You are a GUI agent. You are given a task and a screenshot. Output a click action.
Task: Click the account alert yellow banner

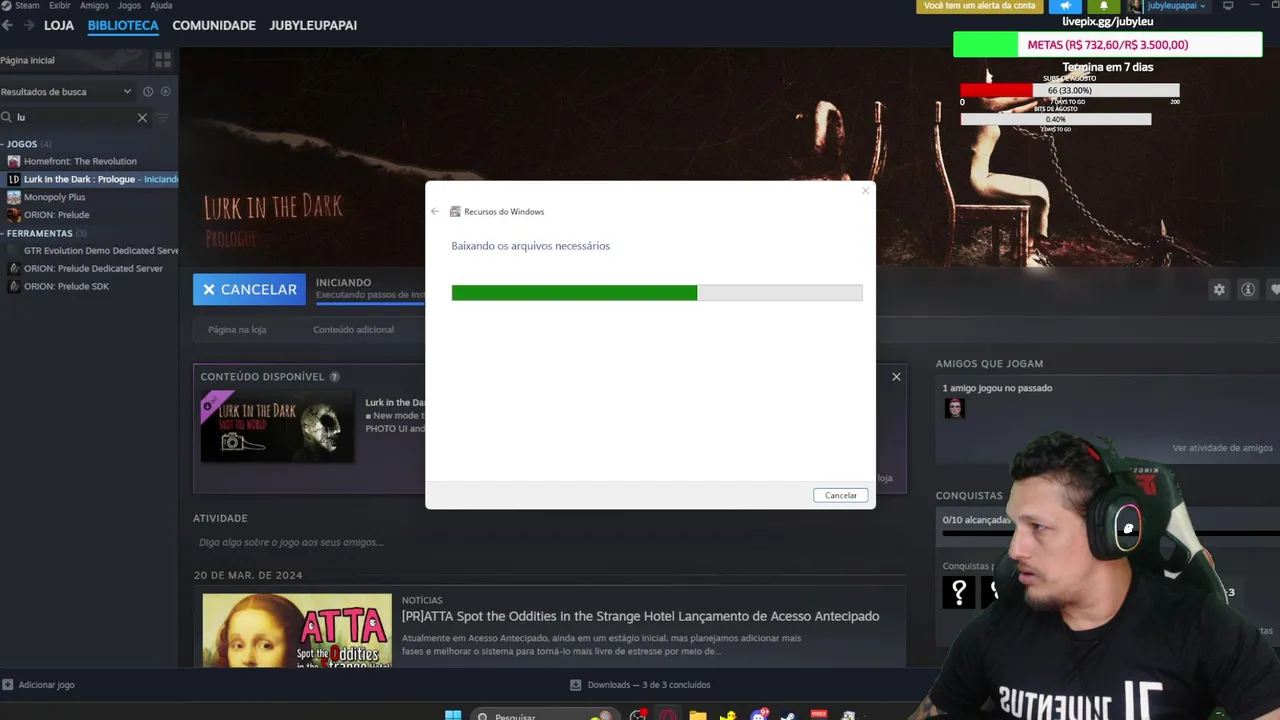pos(979,6)
